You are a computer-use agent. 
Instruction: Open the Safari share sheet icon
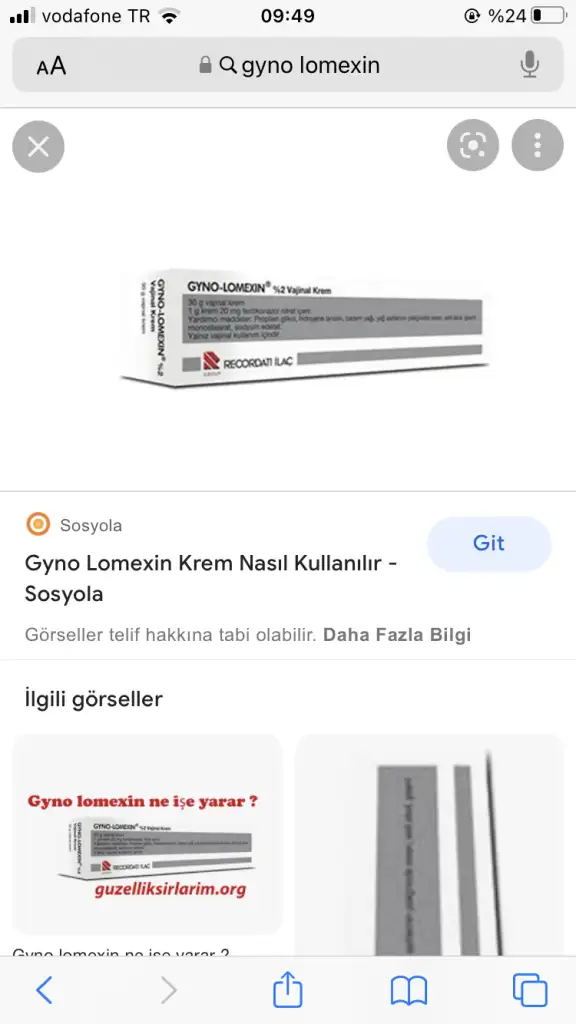(x=288, y=989)
